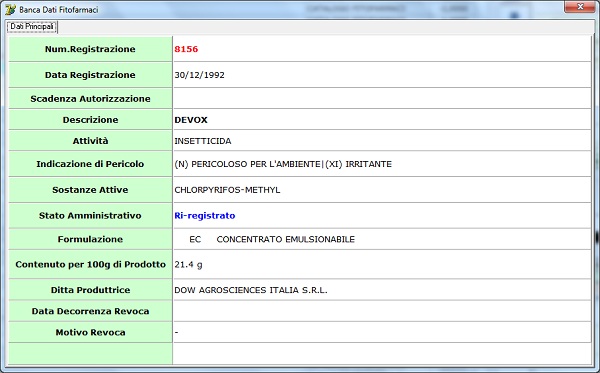Click the Ditta Produttrice label
Viewport: 600px width, 373px height.
(x=90, y=290)
